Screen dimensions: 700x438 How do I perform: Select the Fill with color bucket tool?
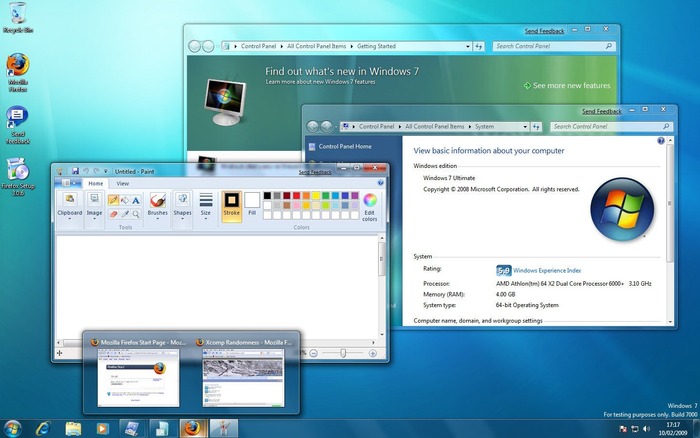(x=125, y=200)
